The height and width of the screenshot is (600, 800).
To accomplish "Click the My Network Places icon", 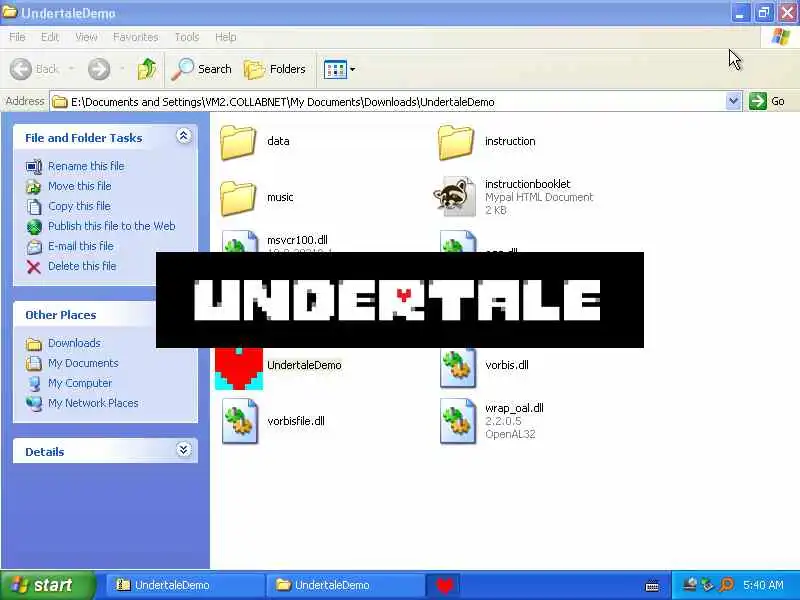I will click(x=34, y=404).
